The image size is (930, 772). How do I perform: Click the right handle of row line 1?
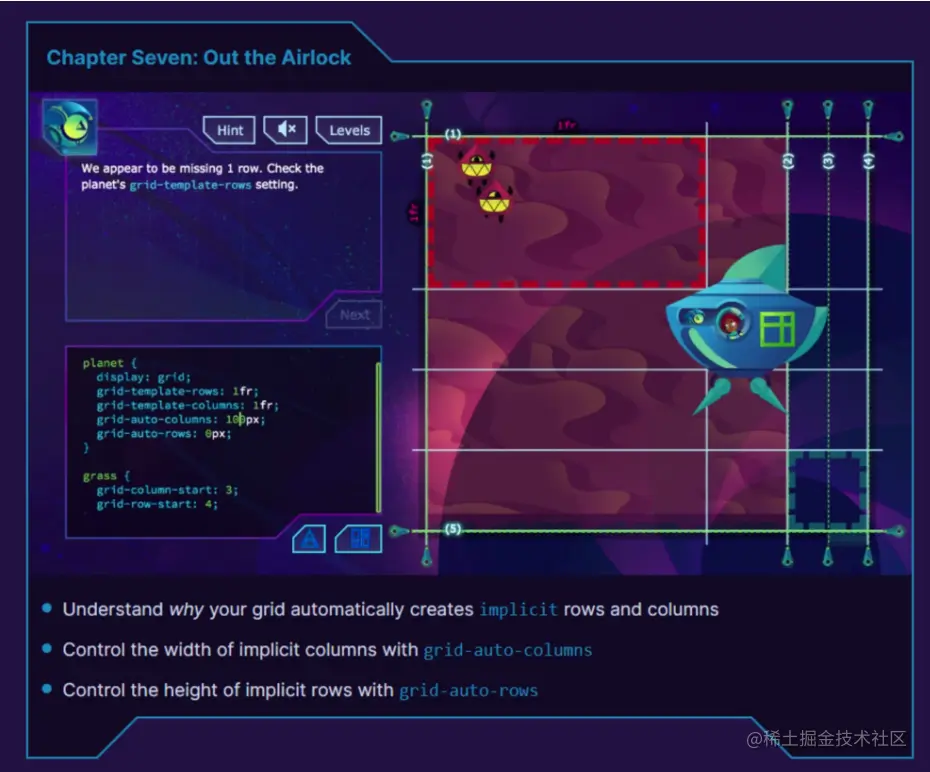coord(894,136)
